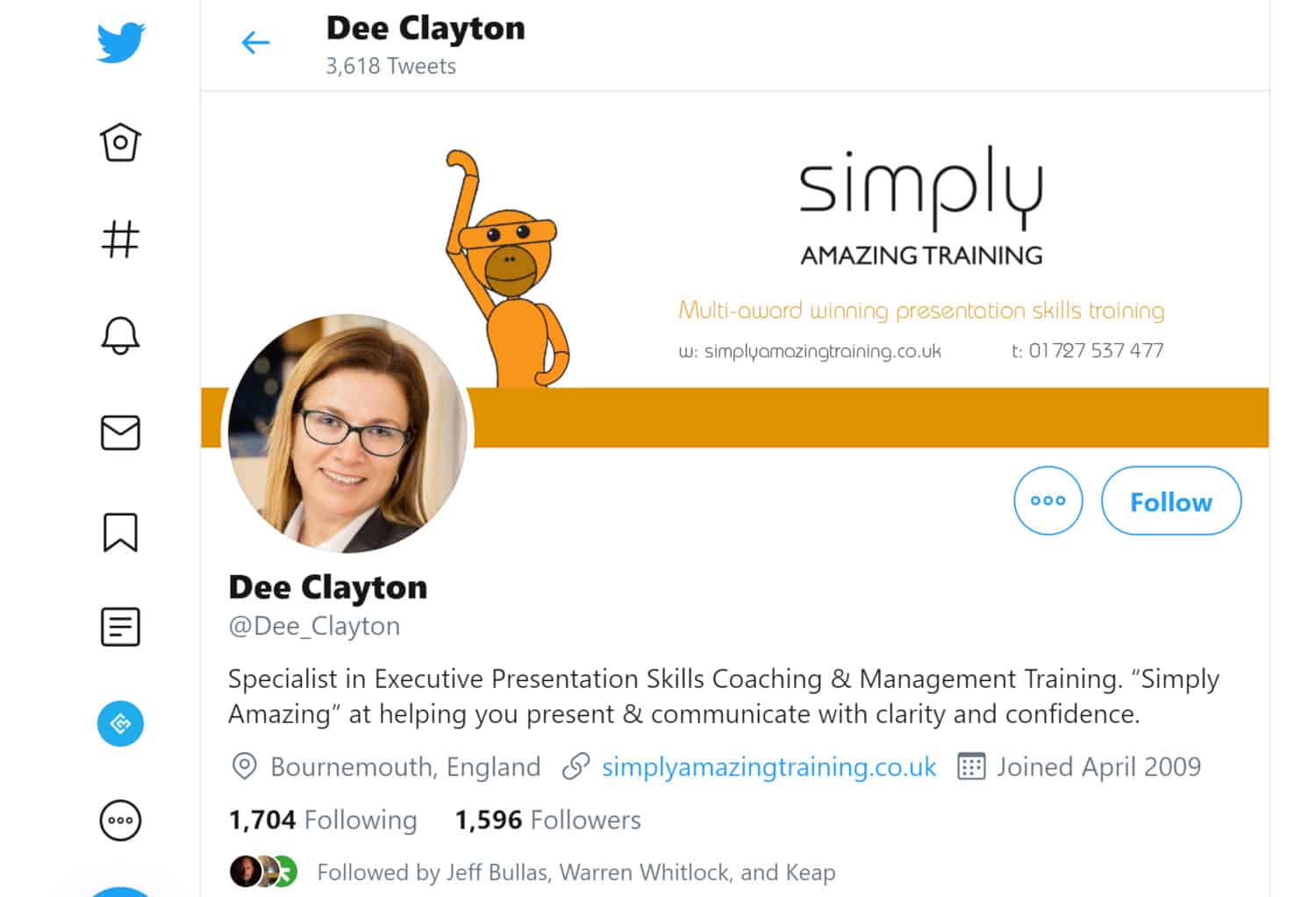Image resolution: width=1316 pixels, height=897 pixels.
Task: Open More menu in left sidebar
Action: (120, 821)
